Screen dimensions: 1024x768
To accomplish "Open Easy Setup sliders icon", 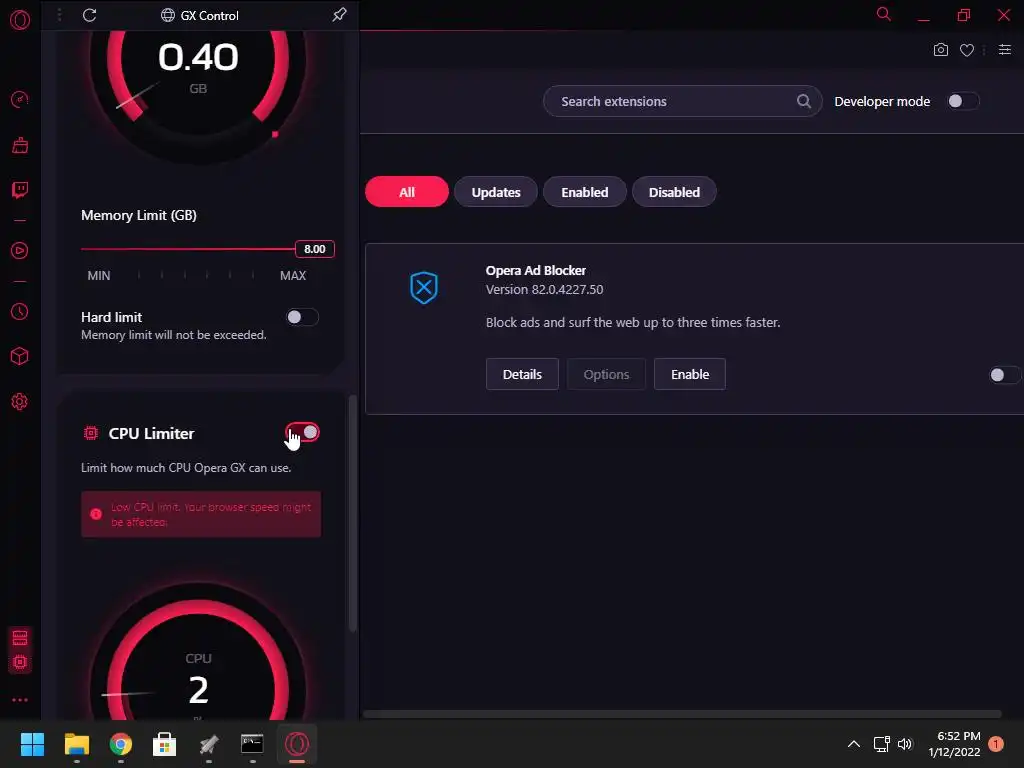I will 1004,50.
